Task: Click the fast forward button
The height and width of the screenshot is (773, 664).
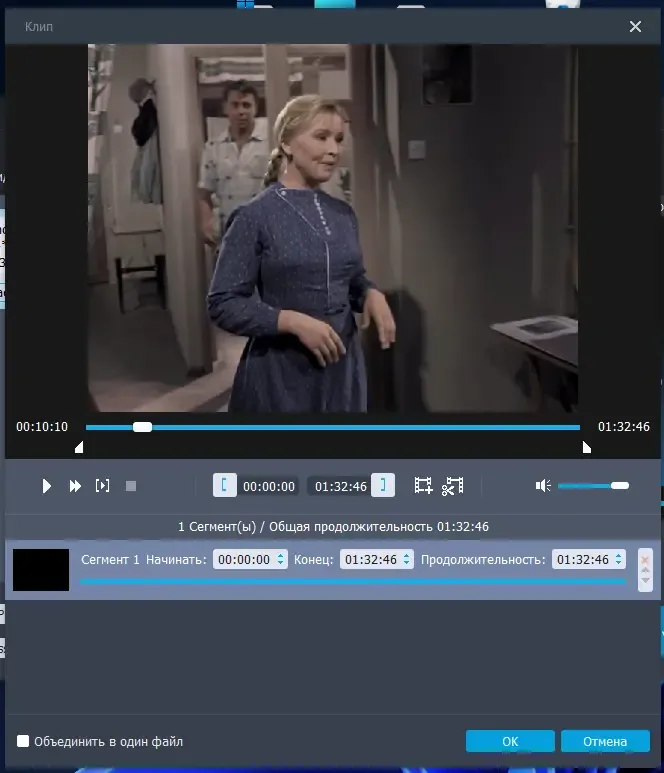Action: pyautogui.click(x=75, y=486)
